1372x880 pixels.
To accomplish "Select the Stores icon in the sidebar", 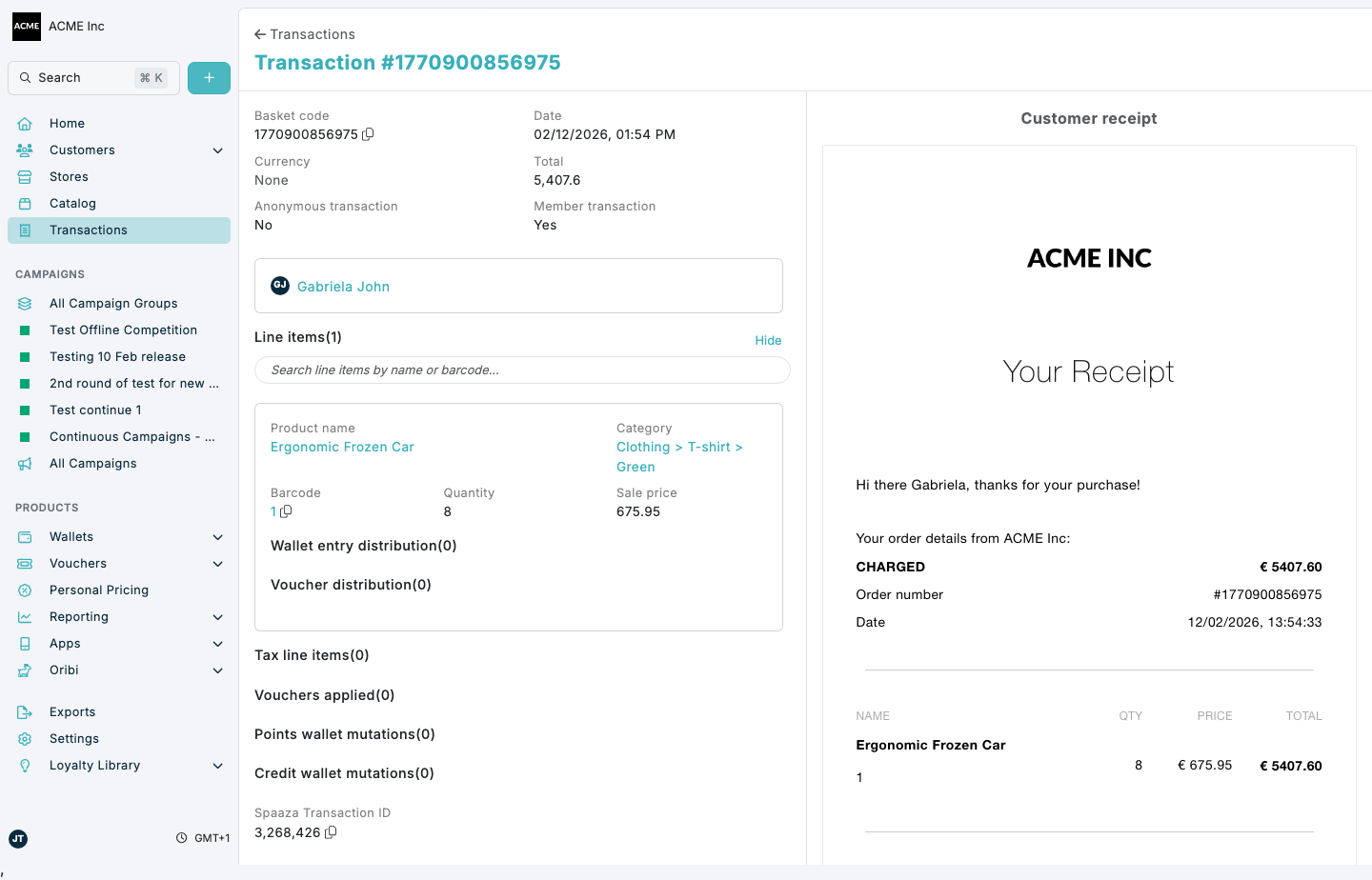I will tap(27, 176).
